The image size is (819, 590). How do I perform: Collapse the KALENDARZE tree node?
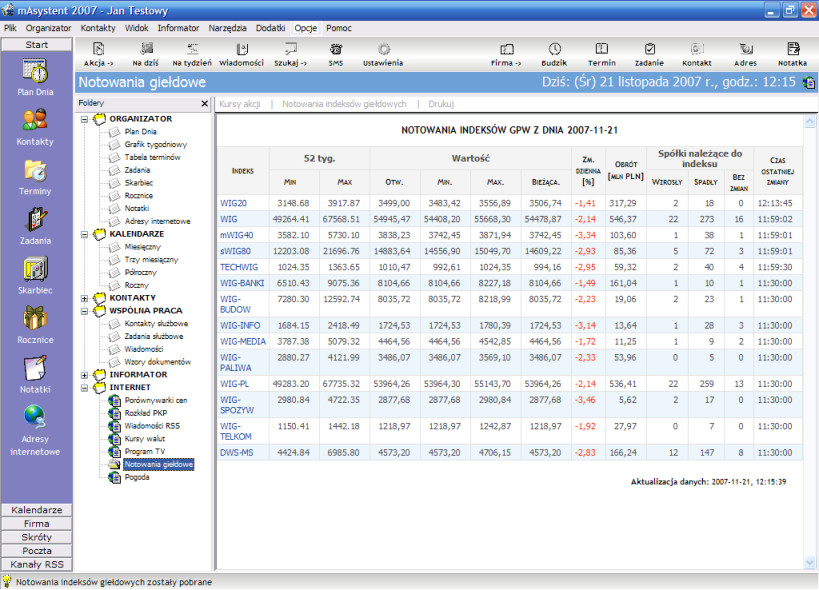tap(84, 234)
